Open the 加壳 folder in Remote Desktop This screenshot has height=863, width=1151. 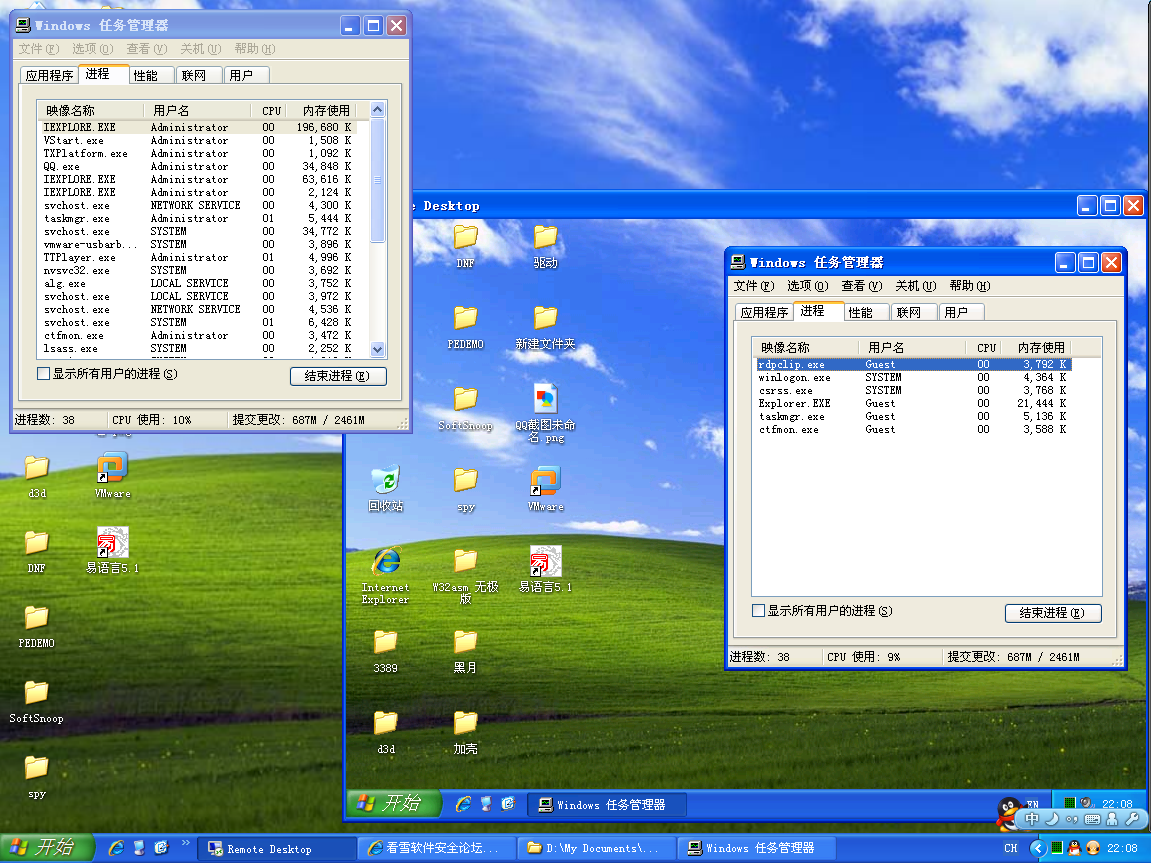[465, 732]
